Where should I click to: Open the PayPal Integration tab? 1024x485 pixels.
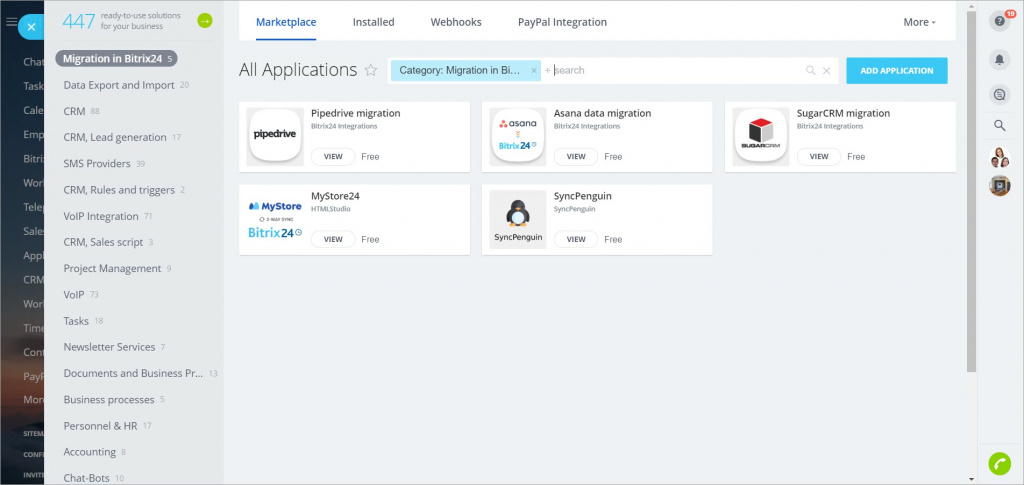click(562, 22)
